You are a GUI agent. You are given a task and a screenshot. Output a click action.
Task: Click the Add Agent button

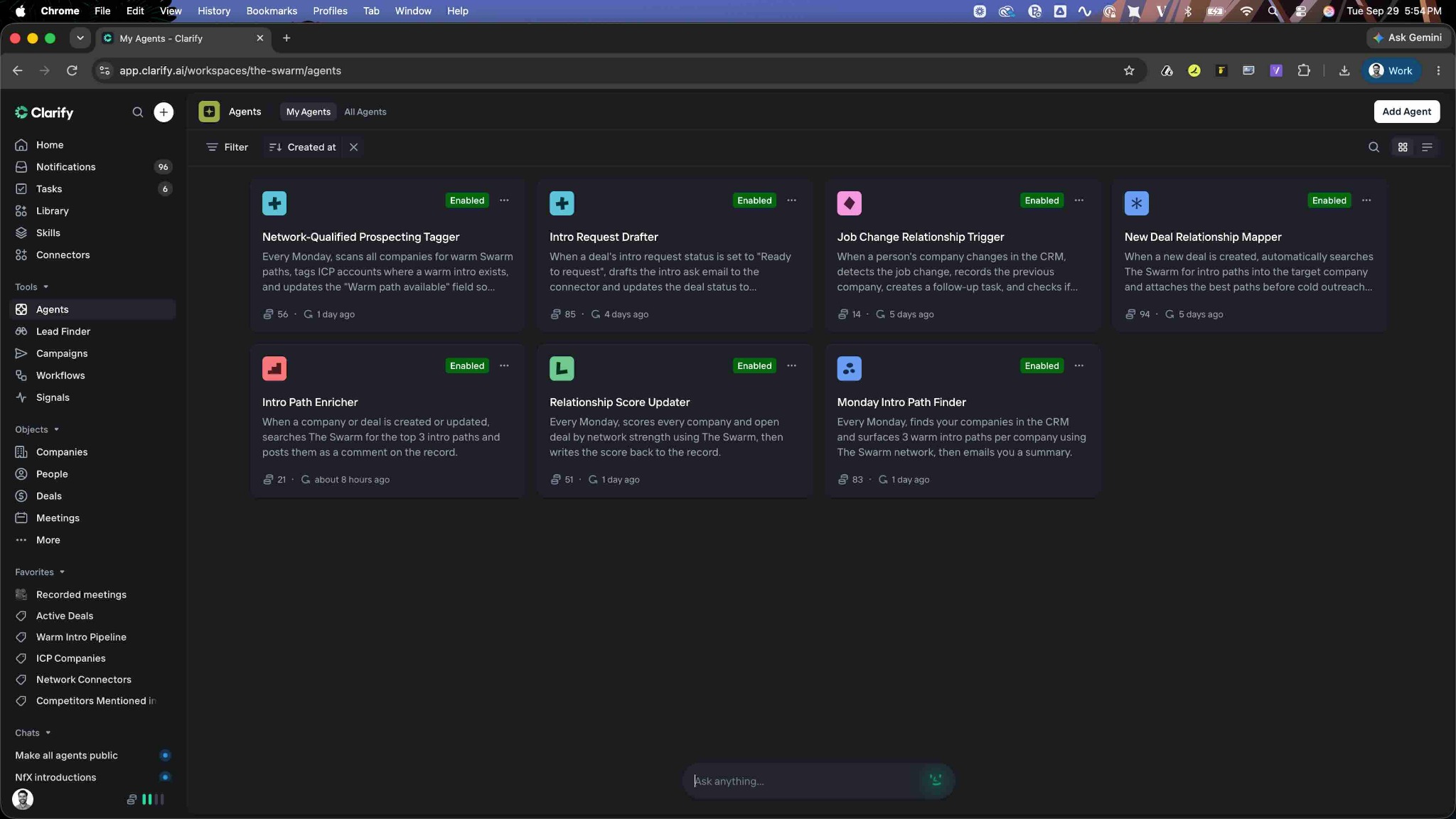[x=1406, y=112]
